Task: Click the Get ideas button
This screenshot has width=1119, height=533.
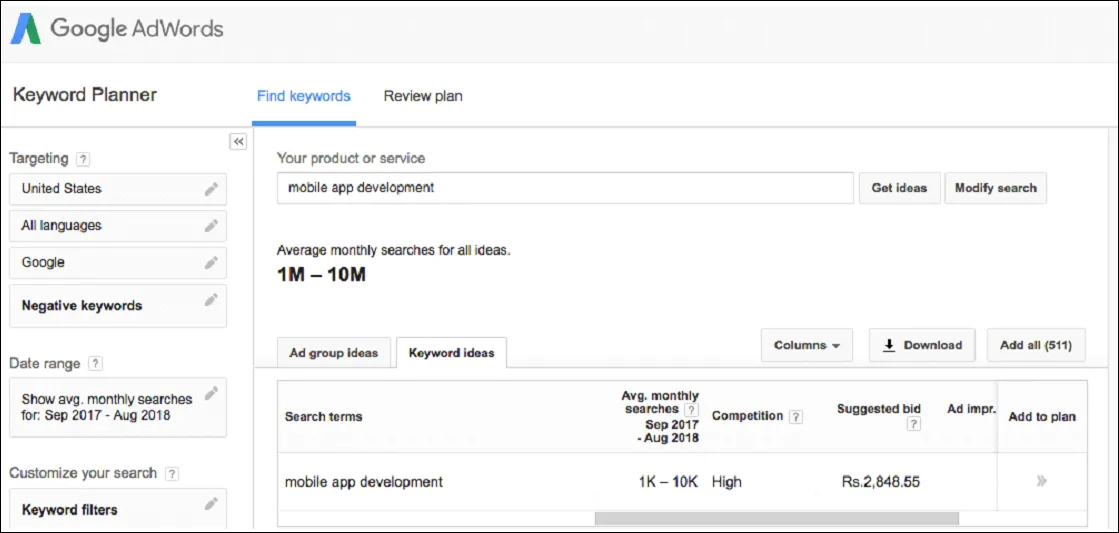Action: pyautogui.click(x=899, y=188)
